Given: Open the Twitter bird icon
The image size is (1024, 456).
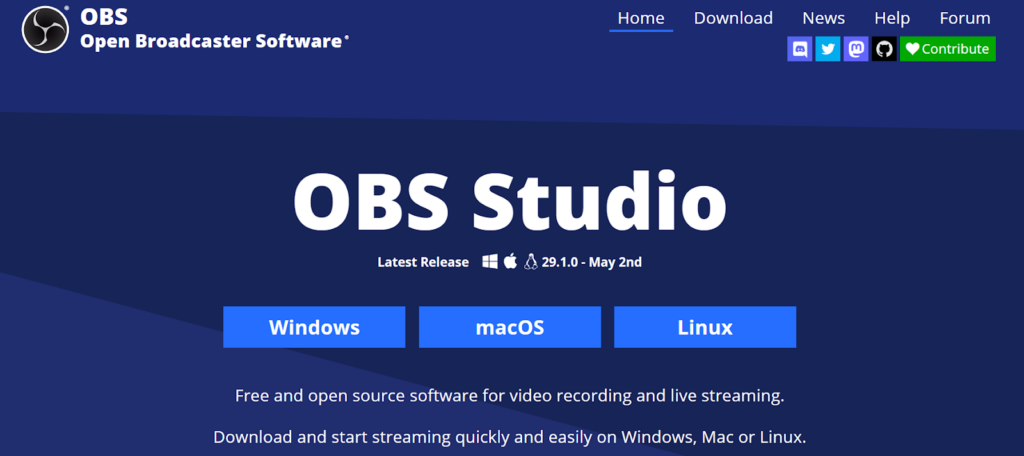Looking at the screenshot, I should click(828, 49).
